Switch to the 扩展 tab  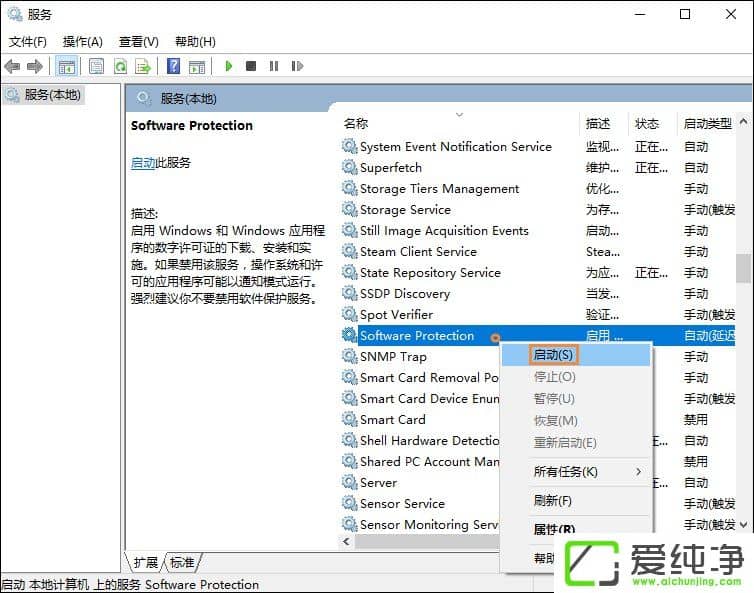click(x=145, y=562)
